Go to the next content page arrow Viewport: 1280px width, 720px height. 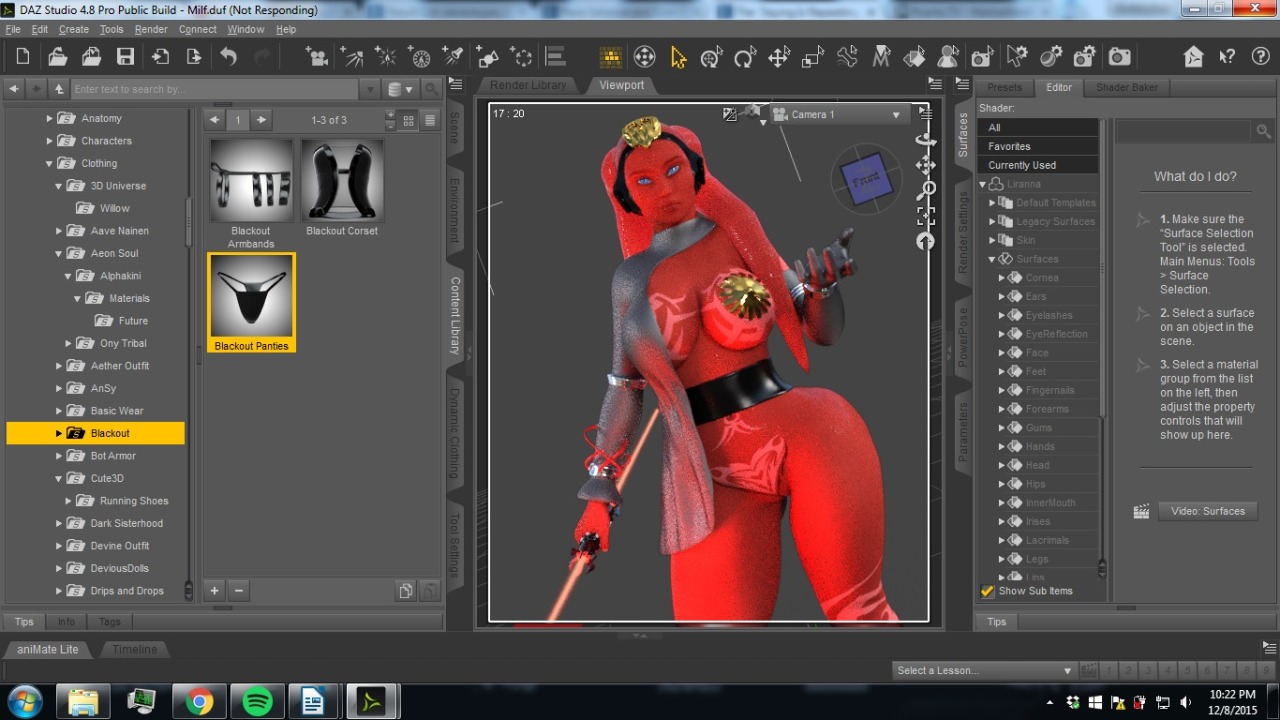pyautogui.click(x=261, y=120)
